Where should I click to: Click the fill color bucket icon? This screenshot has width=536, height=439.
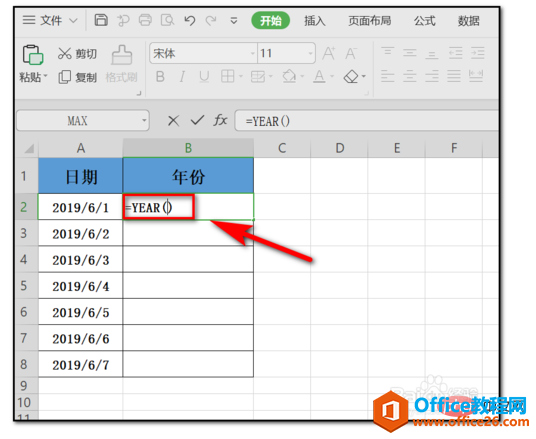(289, 76)
